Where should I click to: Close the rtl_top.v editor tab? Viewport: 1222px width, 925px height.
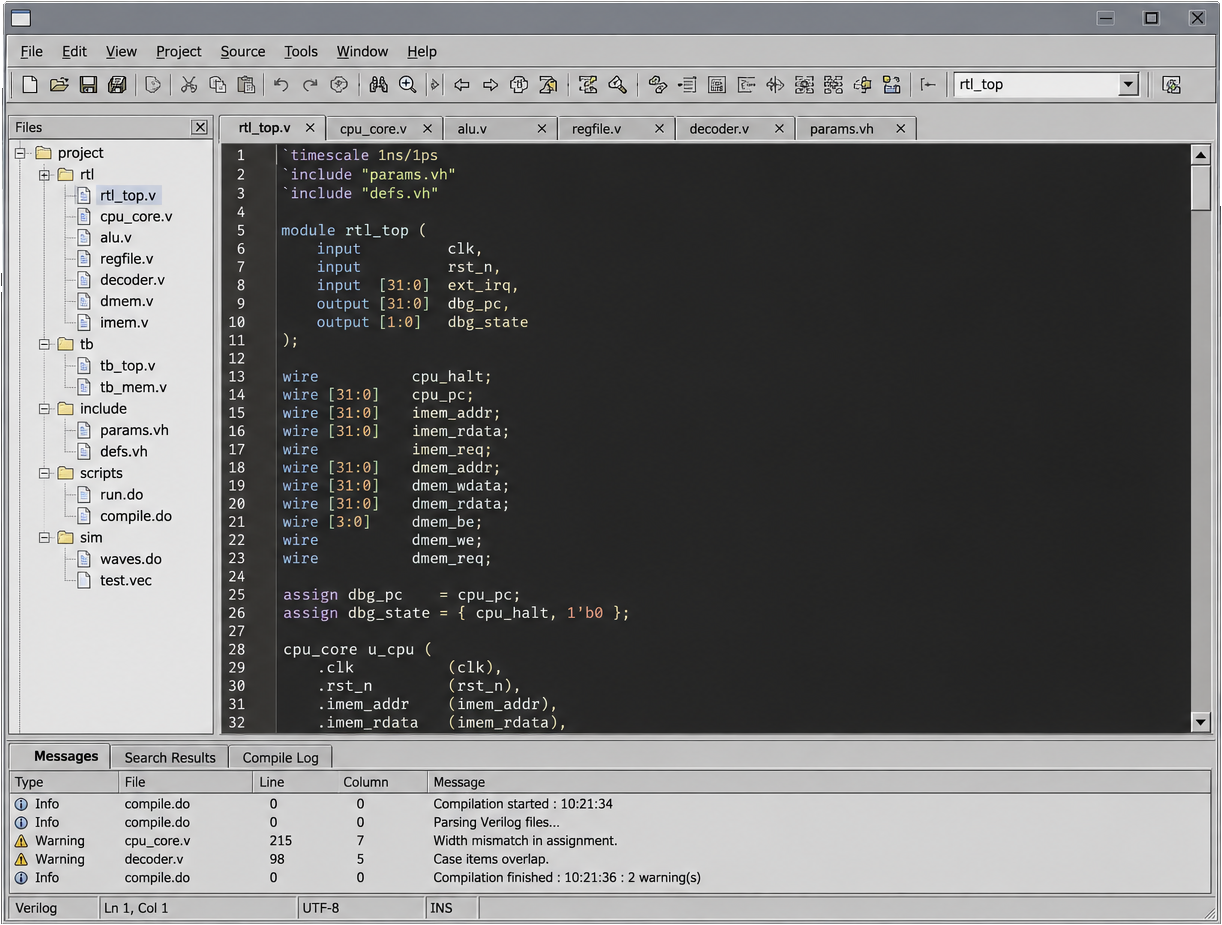[x=310, y=128]
